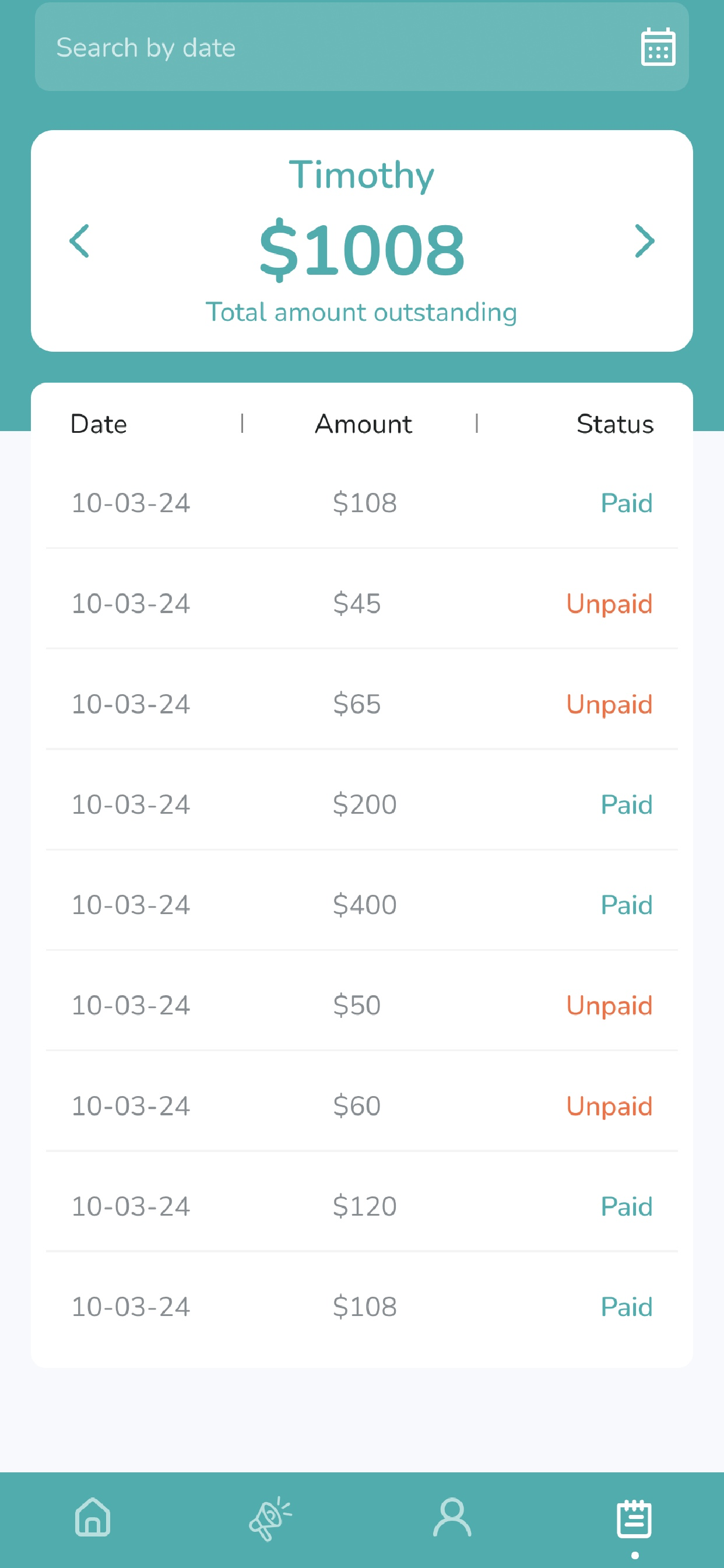Select the $400 Paid row

tap(362, 905)
